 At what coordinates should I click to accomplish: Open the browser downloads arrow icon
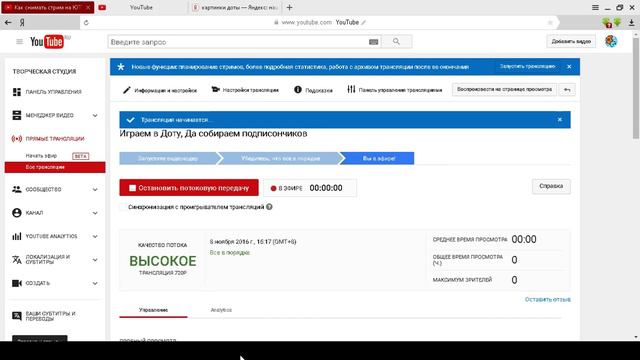tap(631, 23)
